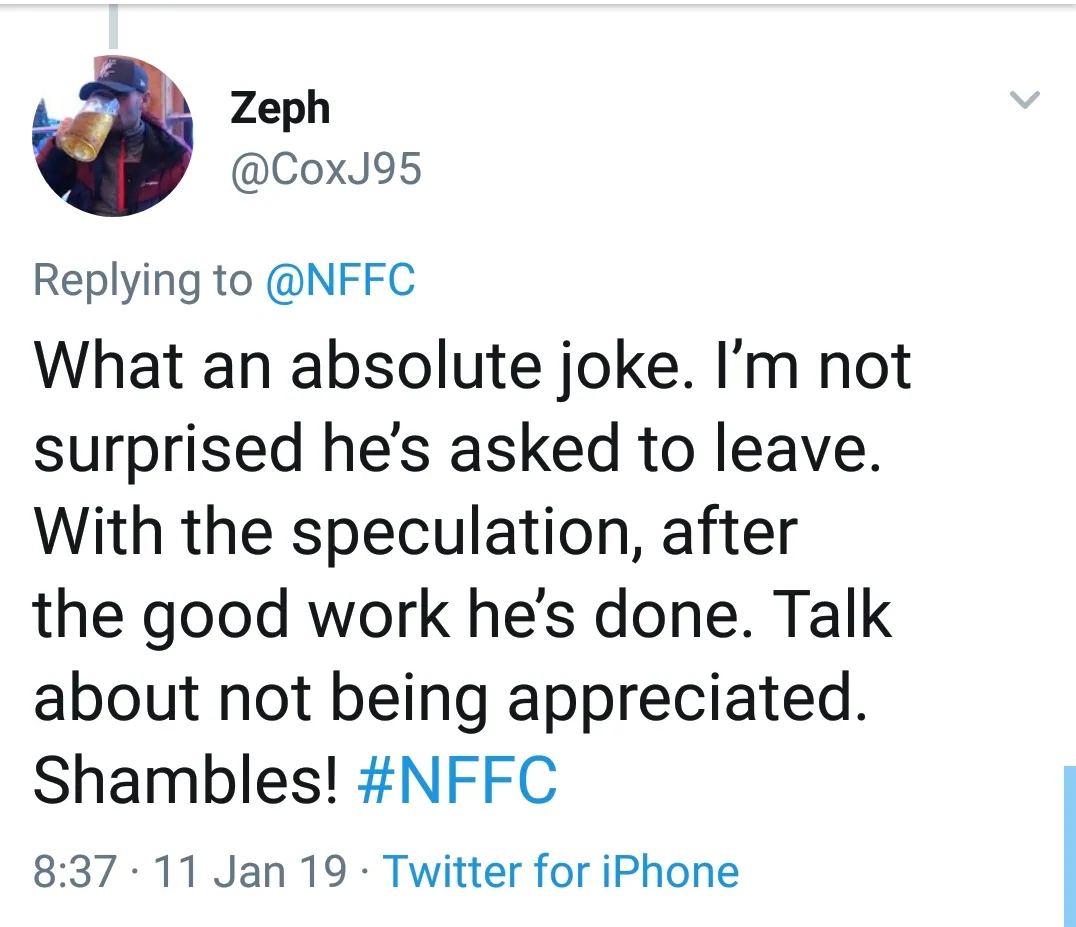Open the Twitter for iPhone source link
1076x927 pixels.
tap(561, 871)
